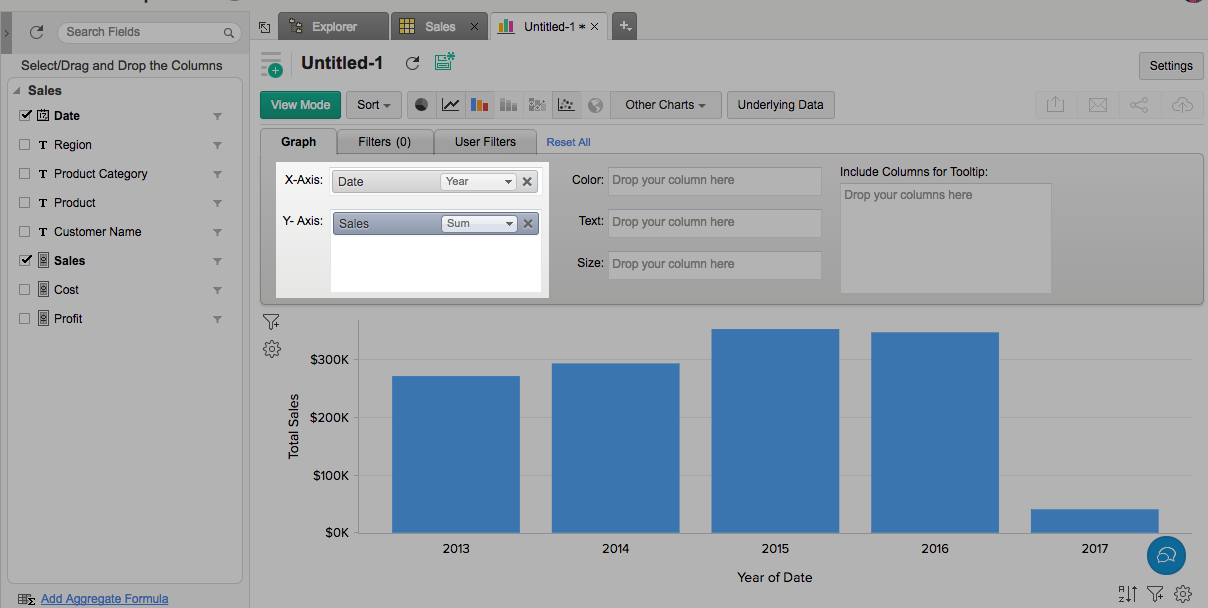
Task: Click the 2015 bar in the chart
Action: (x=775, y=430)
